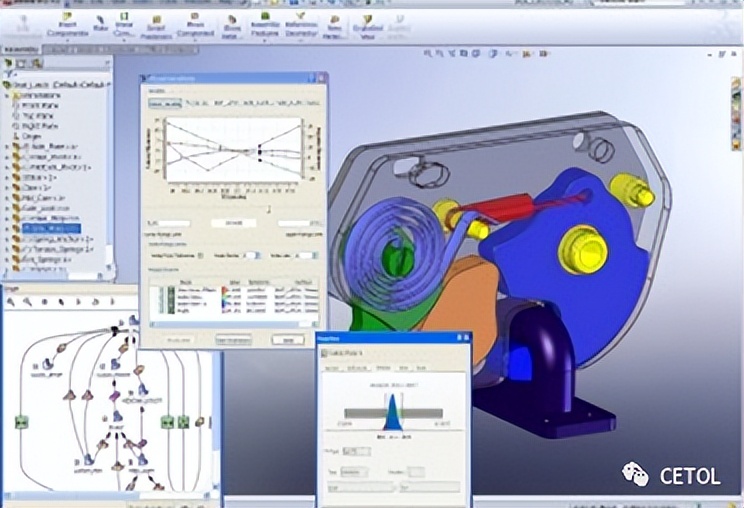Open the dropdown arrow under Insert Components
Image resolution: width=744 pixels, height=508 pixels.
[x=67, y=41]
